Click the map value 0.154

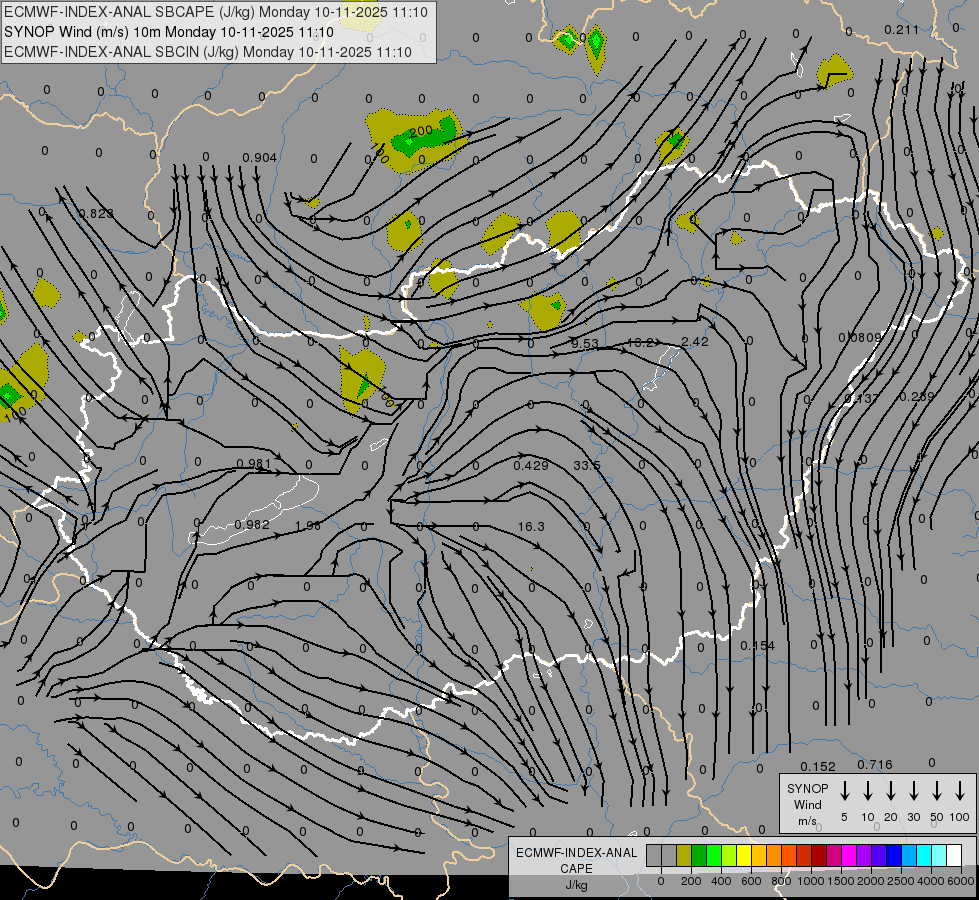coord(757,645)
